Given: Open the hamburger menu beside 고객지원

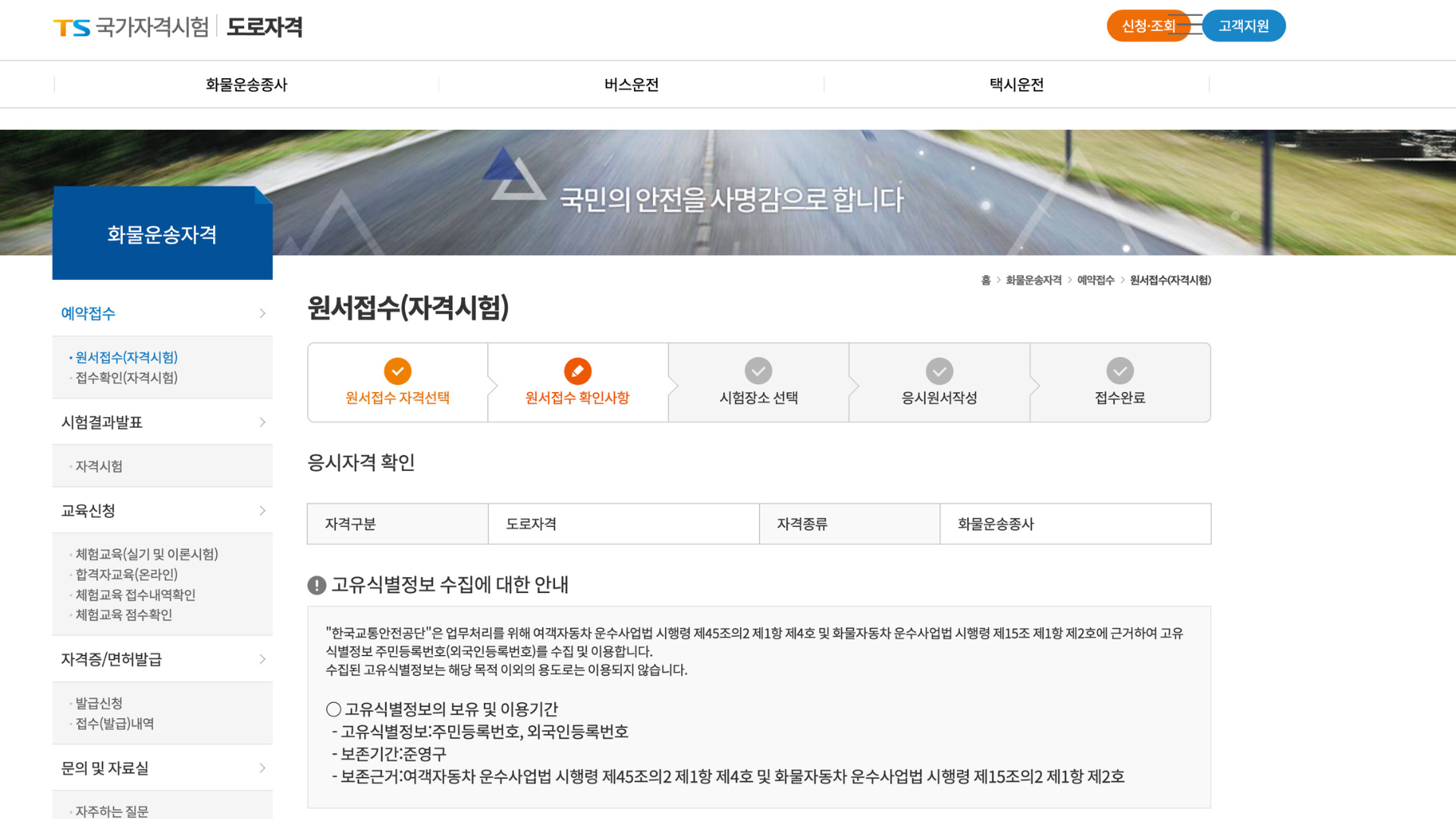Looking at the screenshot, I should [1194, 24].
